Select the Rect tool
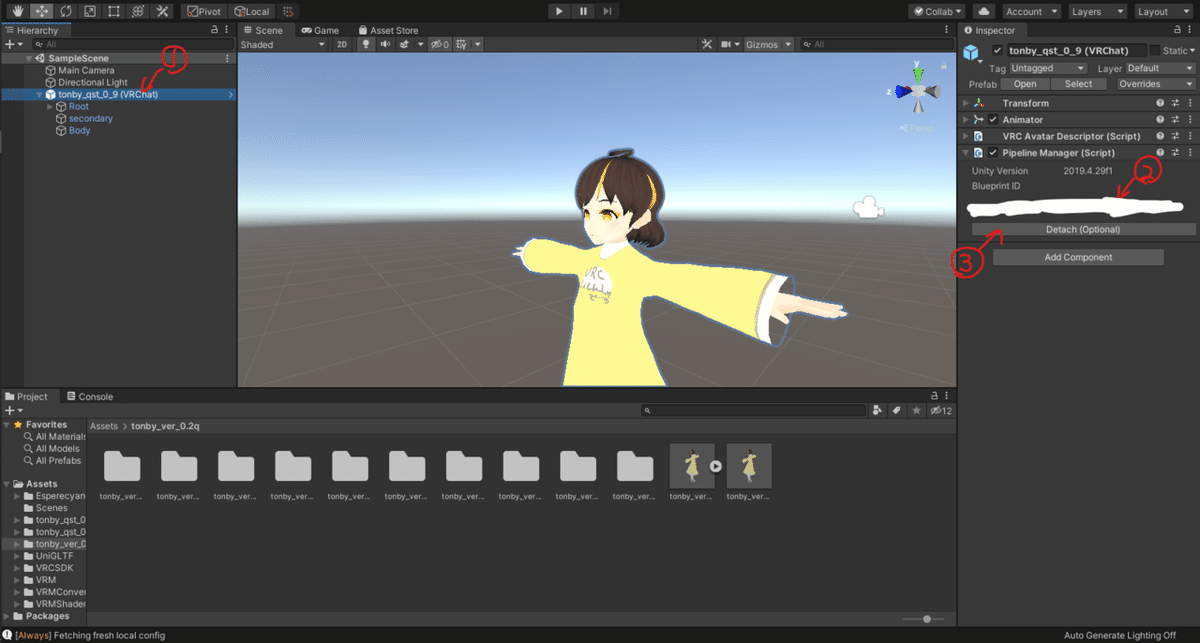This screenshot has width=1200, height=643. [114, 11]
